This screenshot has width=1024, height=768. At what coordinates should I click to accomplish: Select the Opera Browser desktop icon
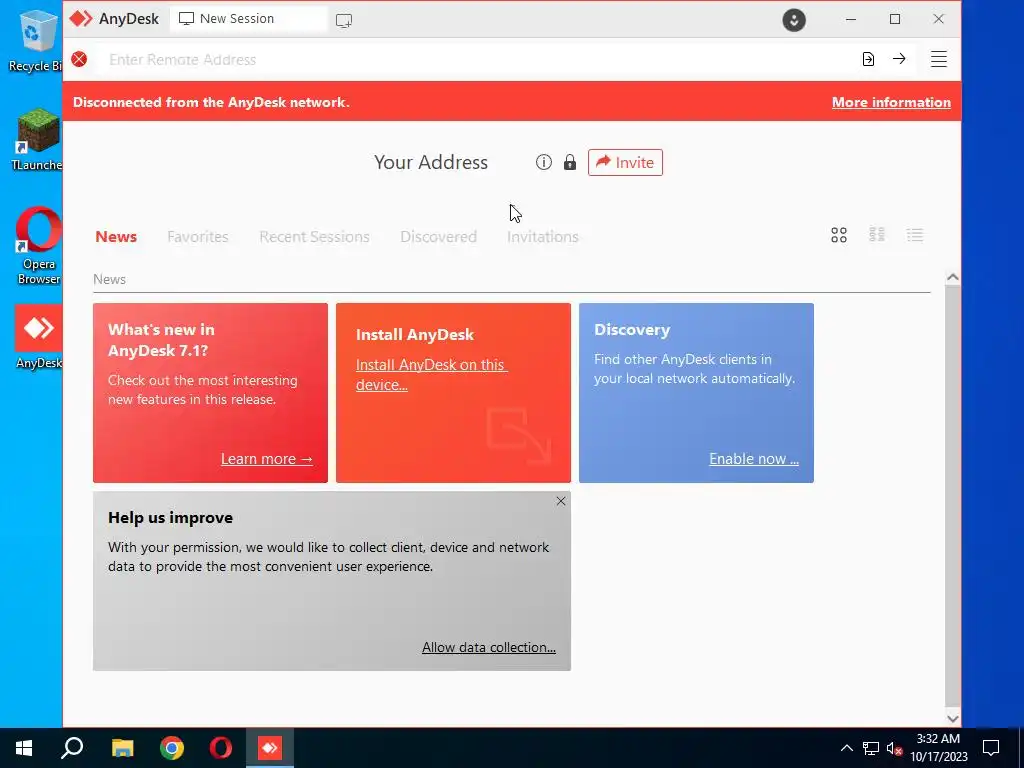38,246
